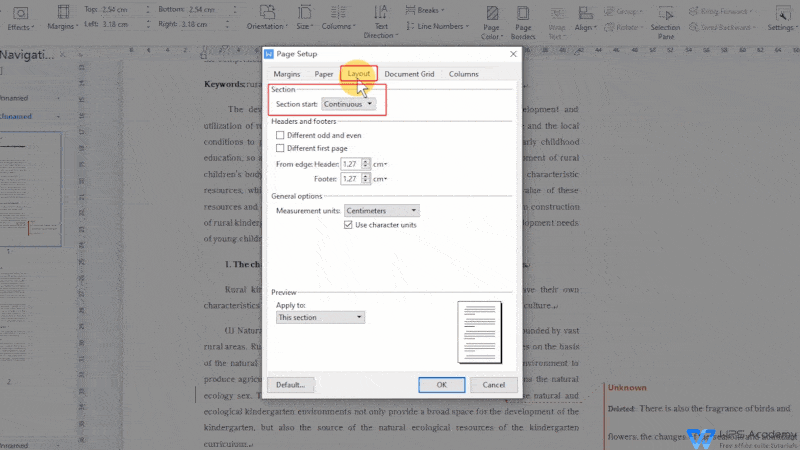Select the Layout tab
The image size is (800, 450).
pos(359,73)
